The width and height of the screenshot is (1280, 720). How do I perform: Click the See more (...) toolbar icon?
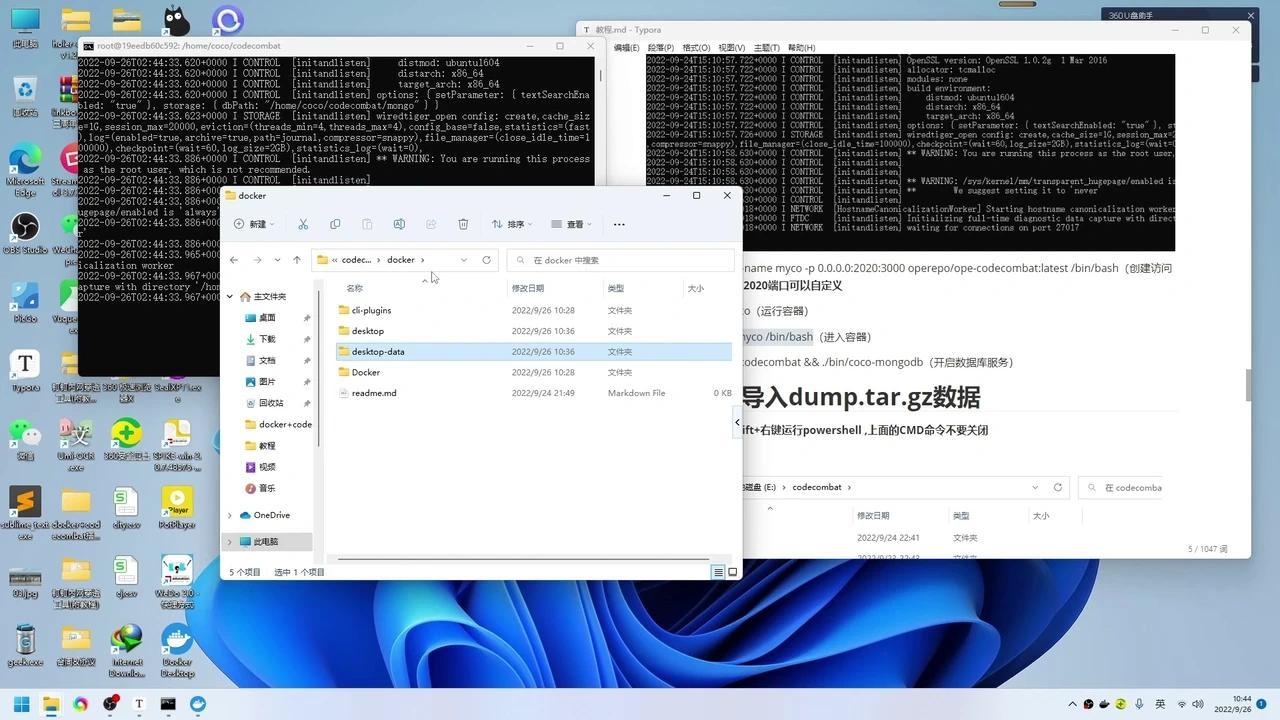618,224
